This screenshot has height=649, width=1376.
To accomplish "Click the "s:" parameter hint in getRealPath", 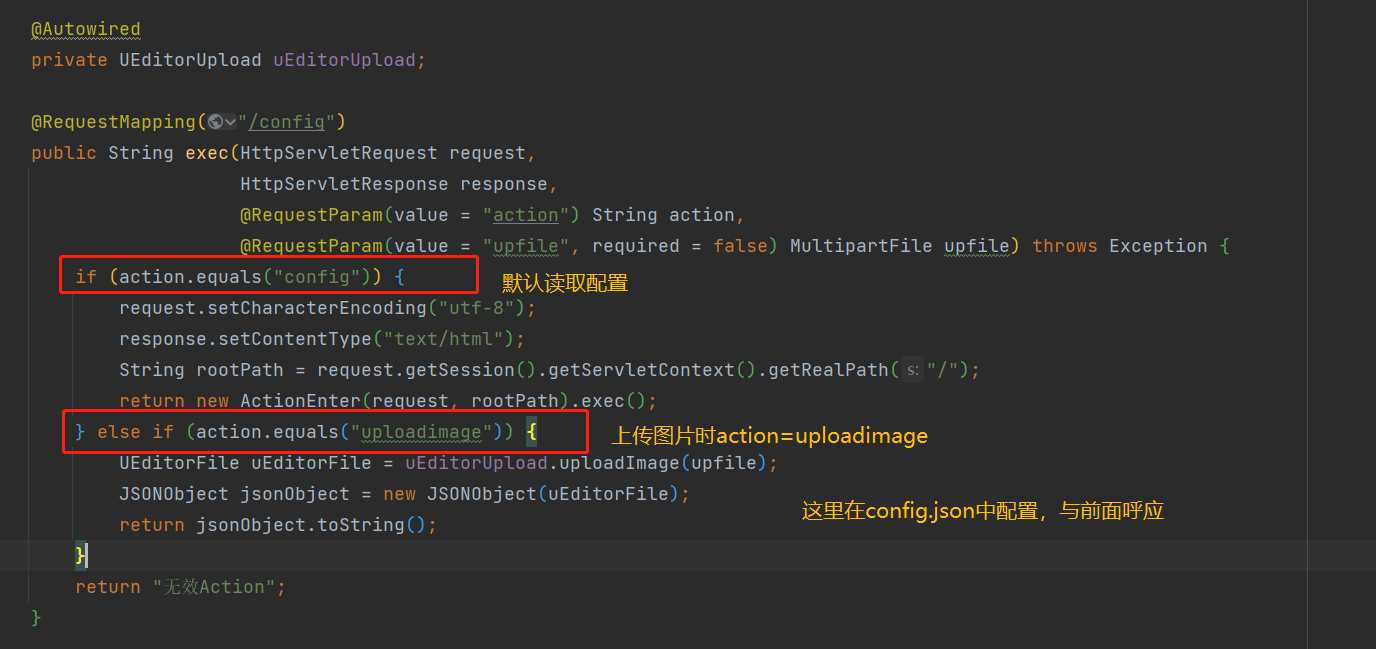I will pos(912,370).
